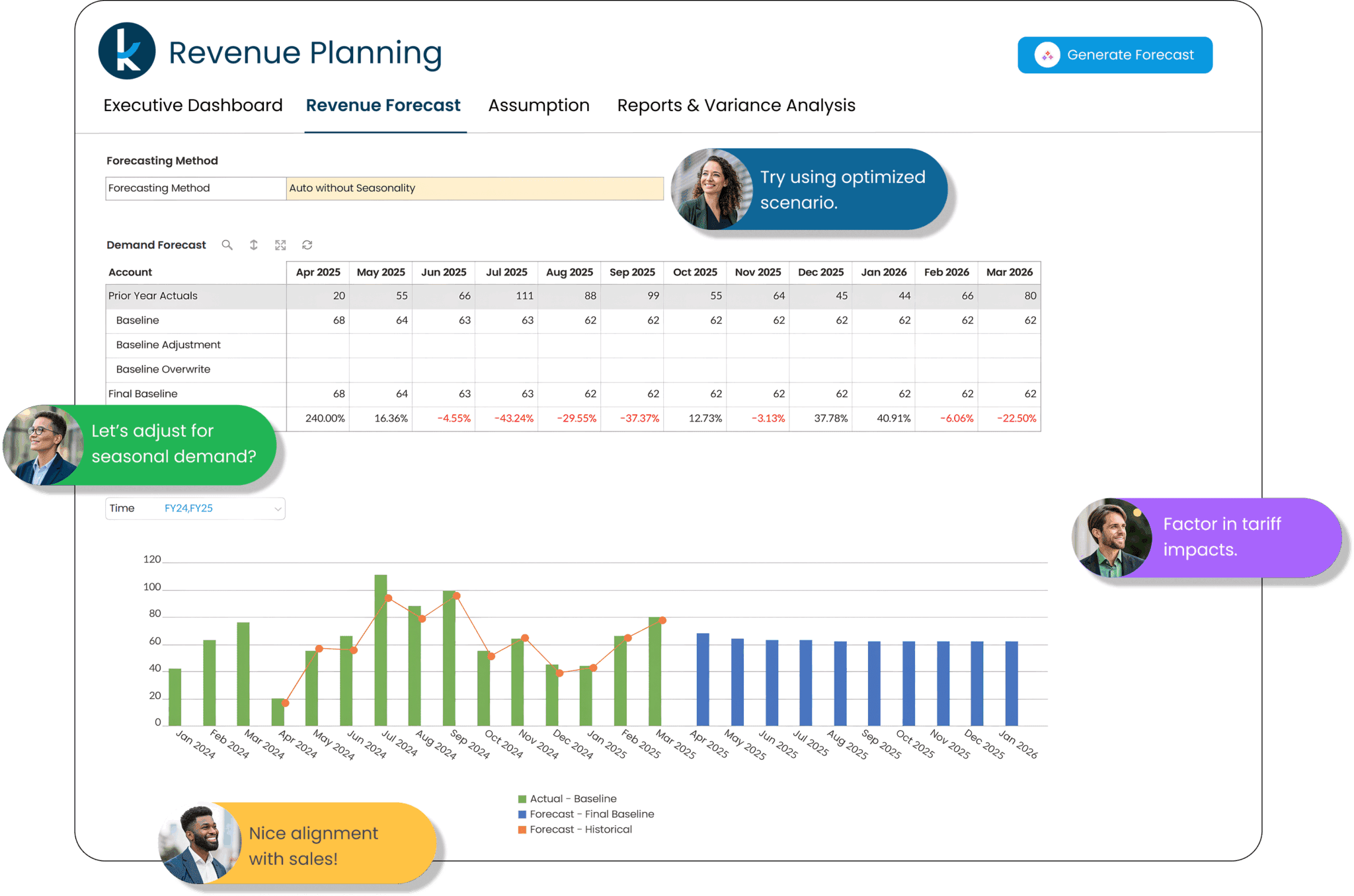The image size is (1354, 896).
Task: Hide the Forecast - Final Baseline series
Action: click(x=585, y=813)
